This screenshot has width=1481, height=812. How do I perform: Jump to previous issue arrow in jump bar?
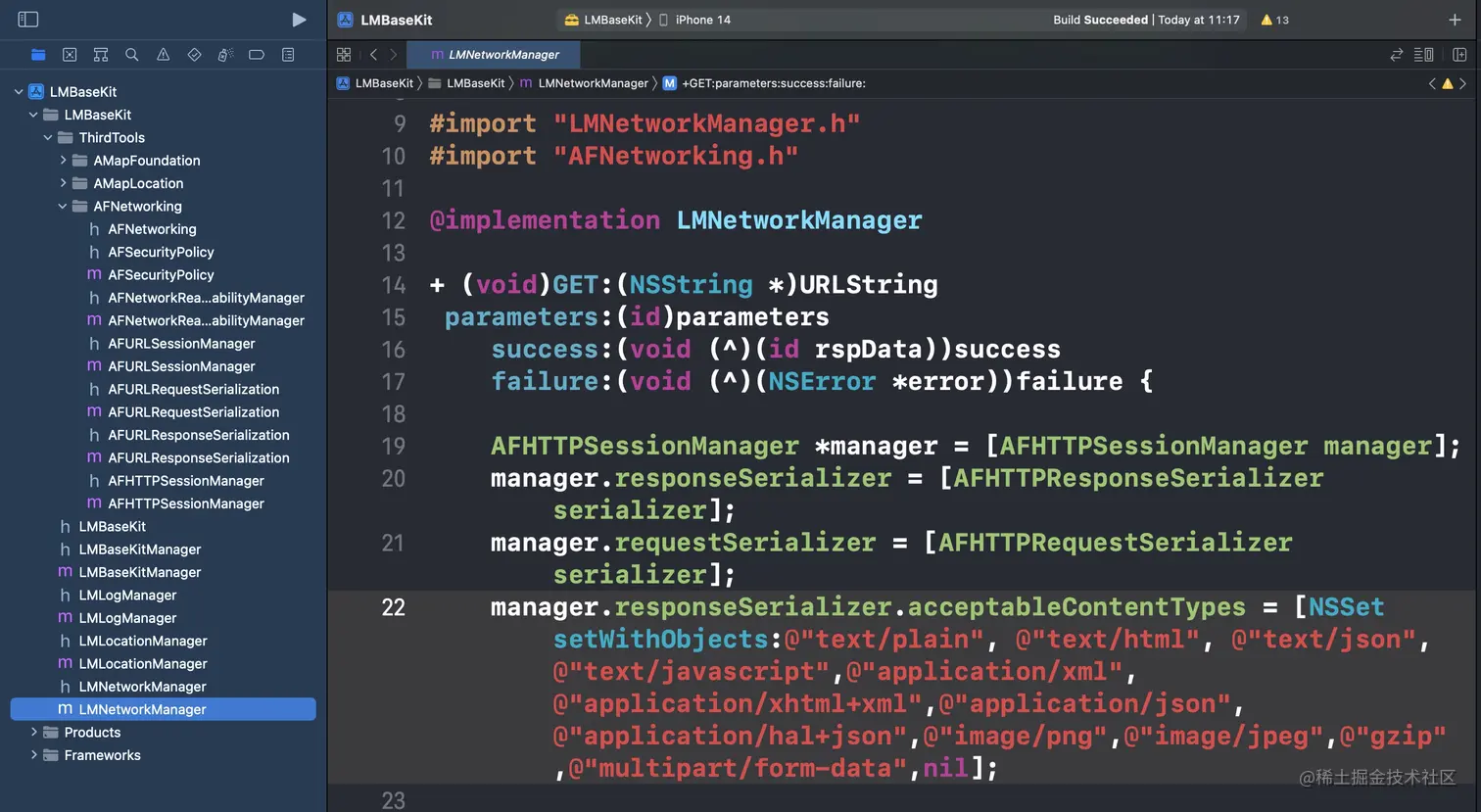(1432, 83)
